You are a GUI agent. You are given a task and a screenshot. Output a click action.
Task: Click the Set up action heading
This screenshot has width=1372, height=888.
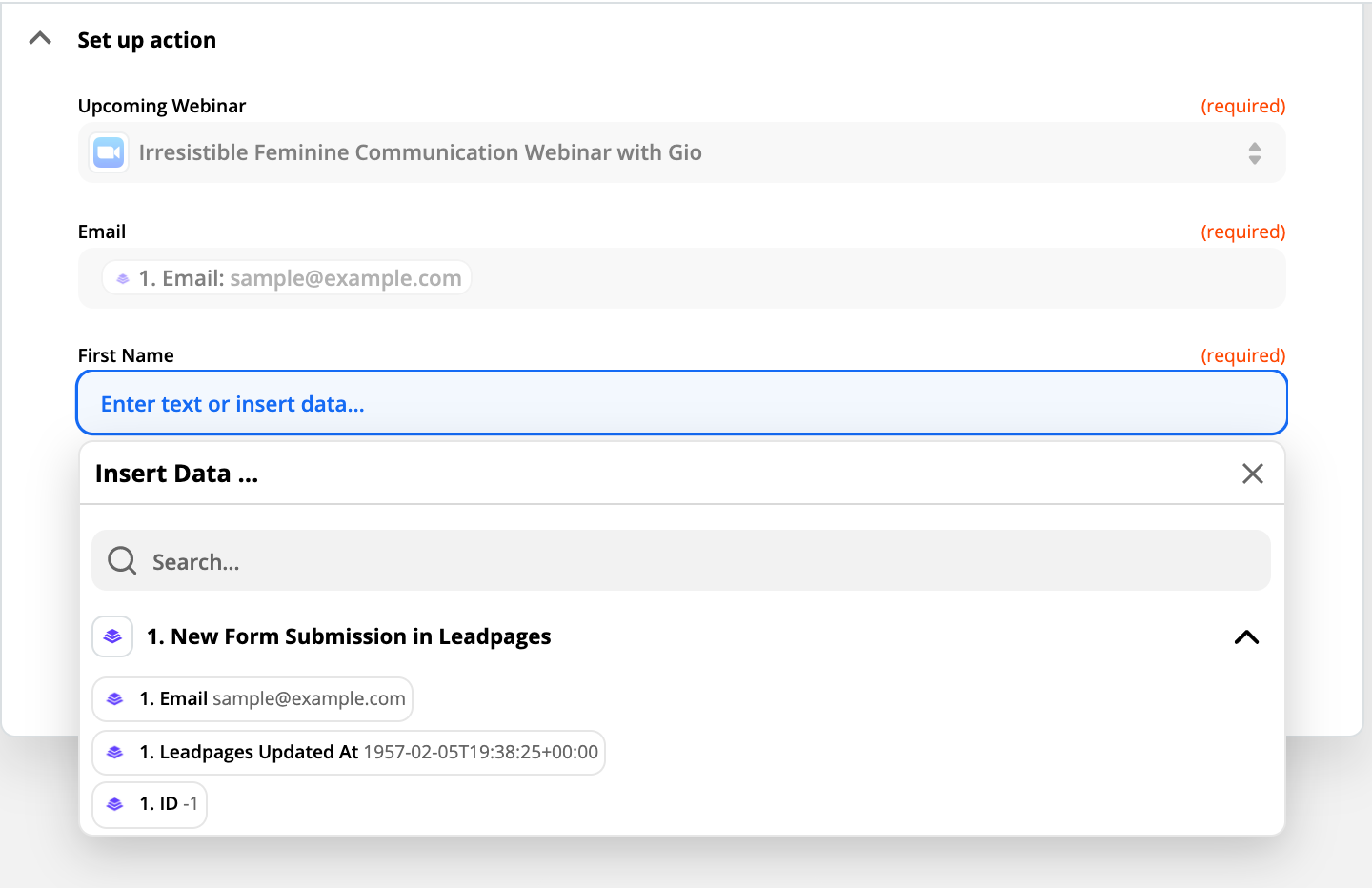tap(147, 40)
